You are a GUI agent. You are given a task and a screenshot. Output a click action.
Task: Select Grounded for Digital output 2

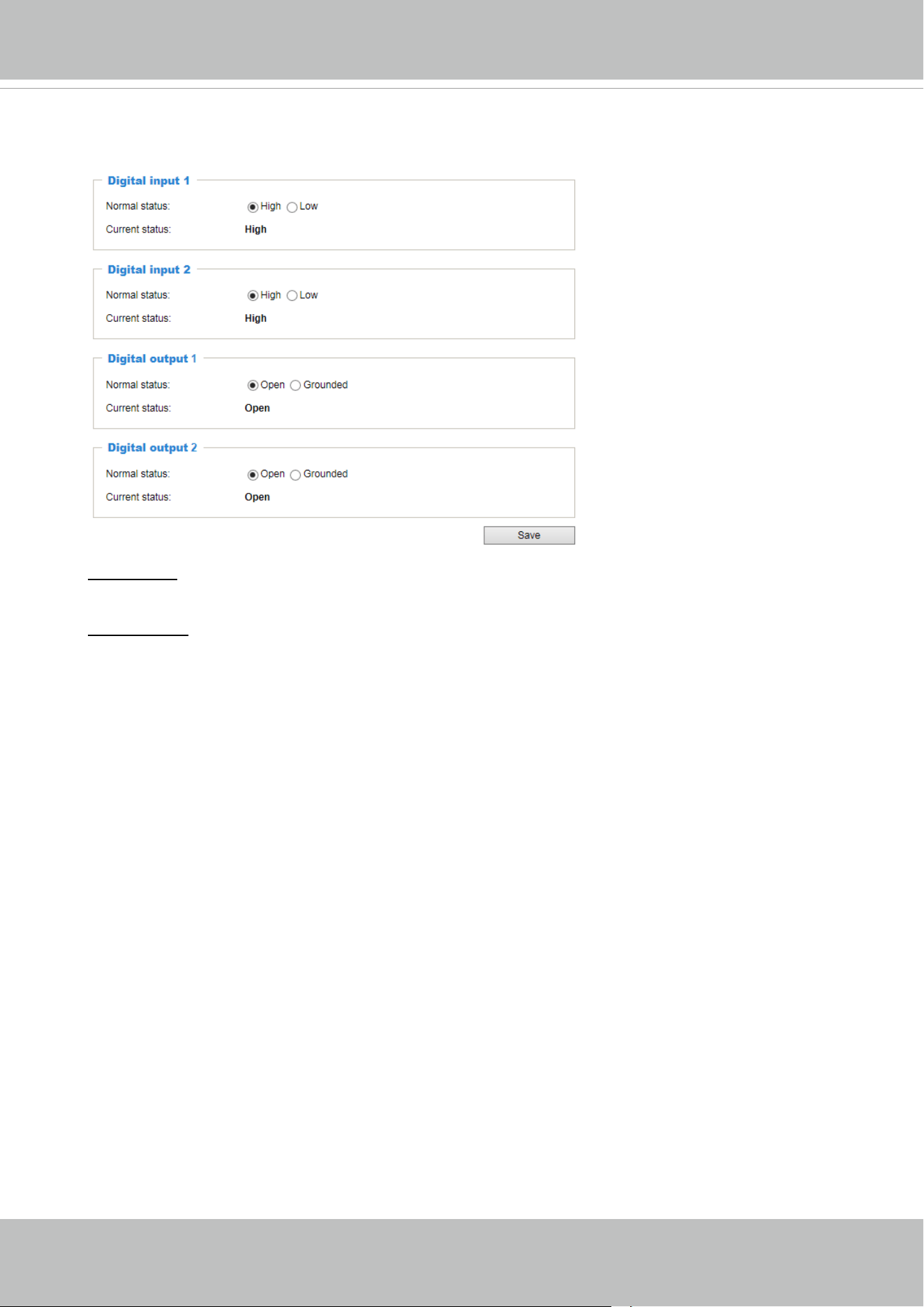pos(295,475)
